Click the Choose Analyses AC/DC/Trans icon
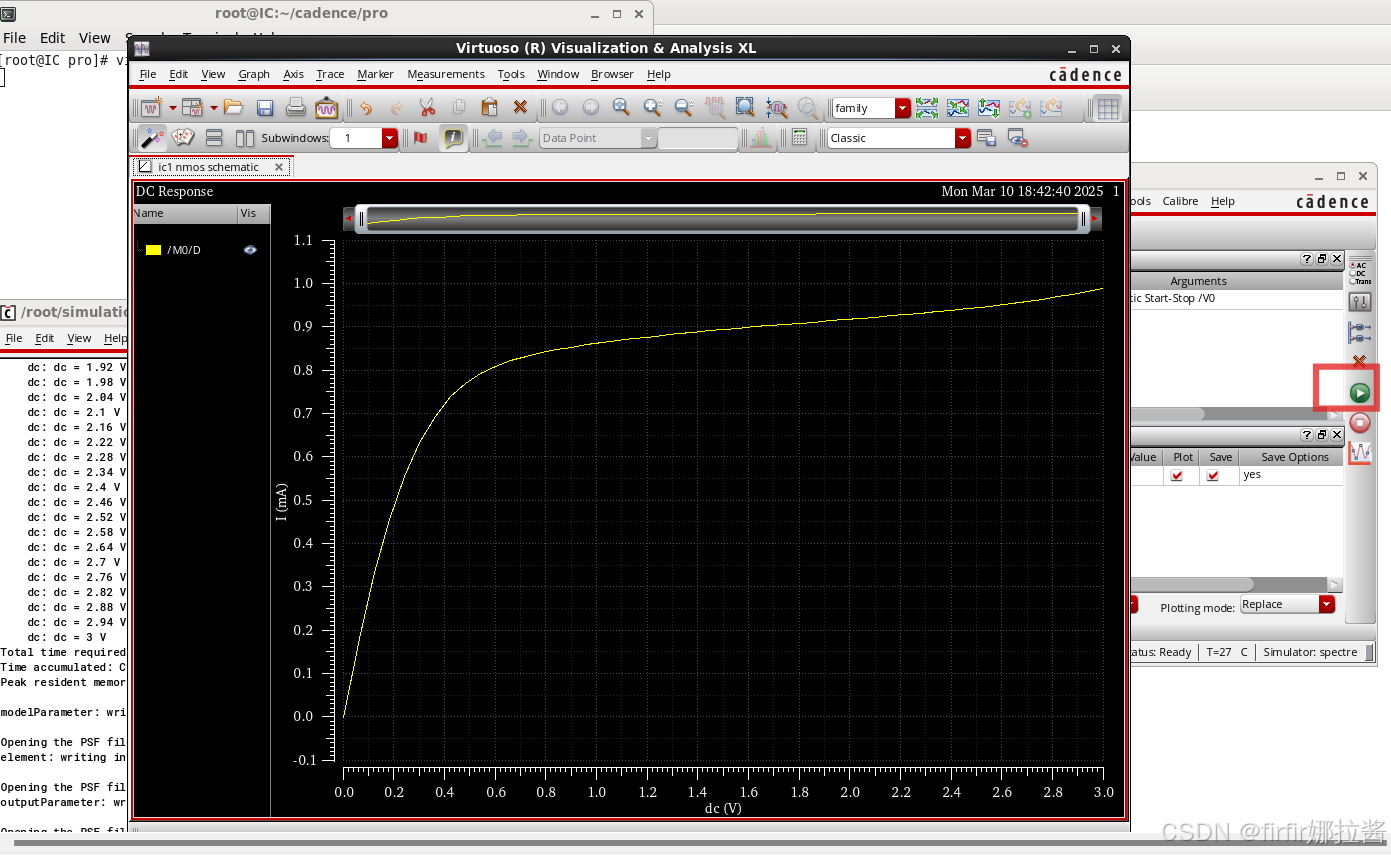This screenshot has height=855, width=1391. (x=1360, y=273)
